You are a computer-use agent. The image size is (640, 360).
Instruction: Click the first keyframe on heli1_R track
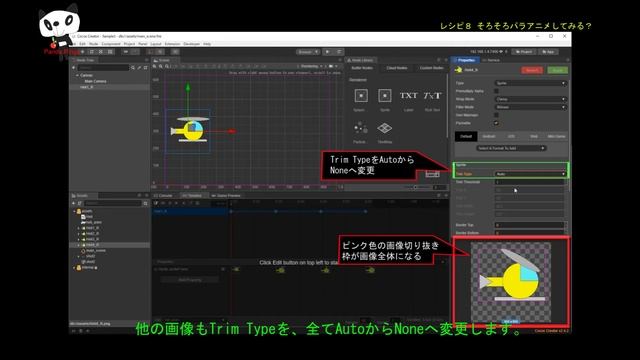coord(231,211)
